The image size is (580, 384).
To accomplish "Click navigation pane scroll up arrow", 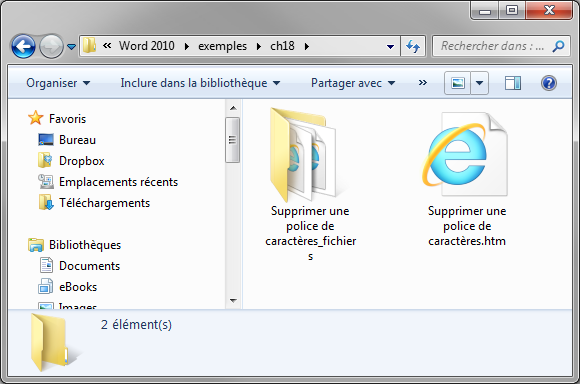I will coord(233,108).
